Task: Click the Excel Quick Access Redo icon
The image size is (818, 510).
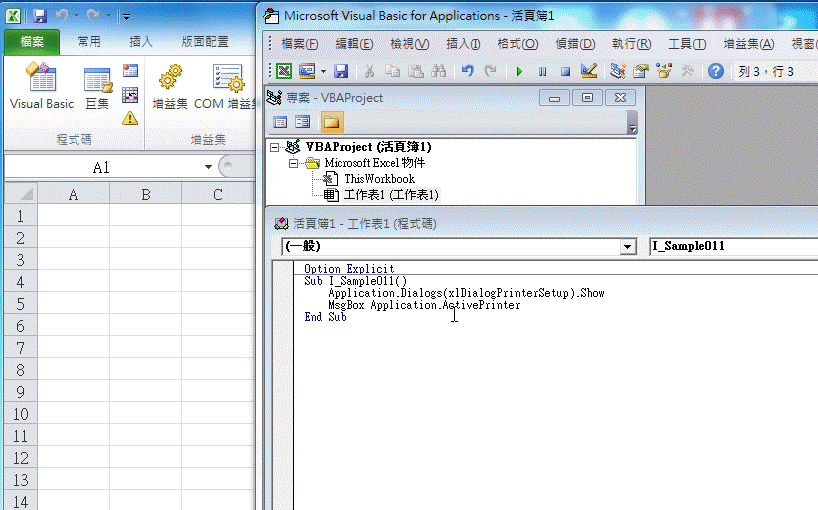Action: pos(93,16)
